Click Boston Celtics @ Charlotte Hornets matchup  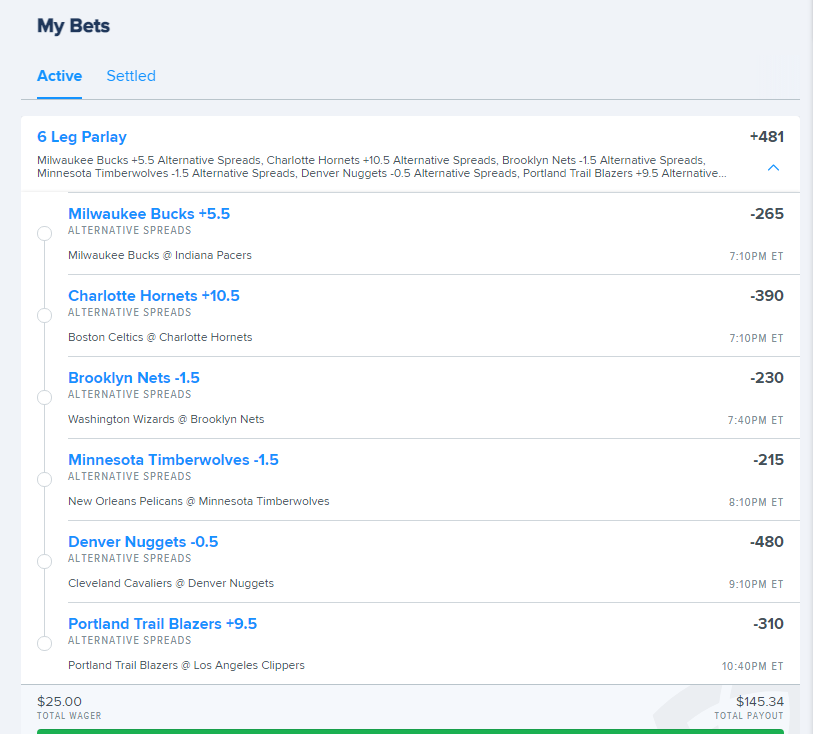pos(160,337)
